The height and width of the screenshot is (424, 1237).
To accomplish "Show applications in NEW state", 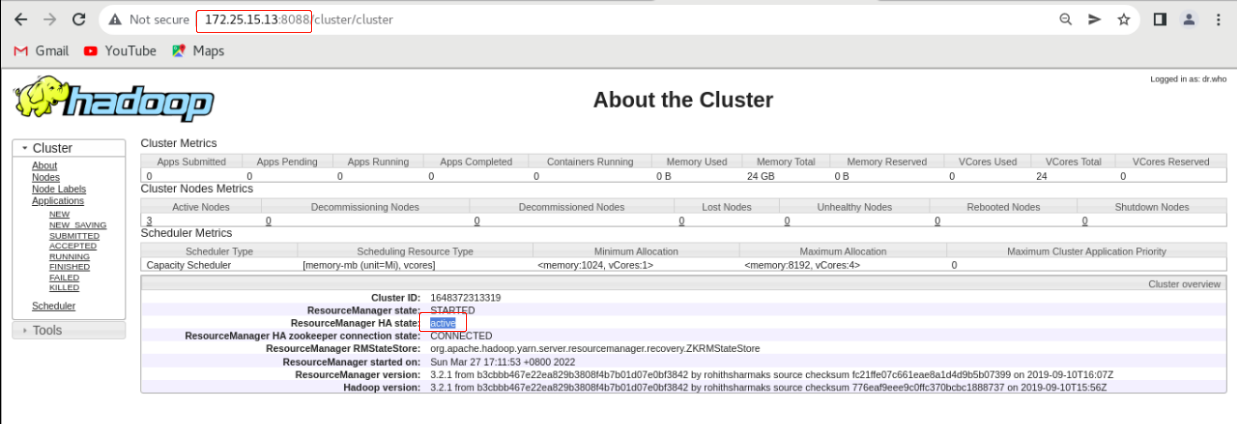I will [x=59, y=214].
